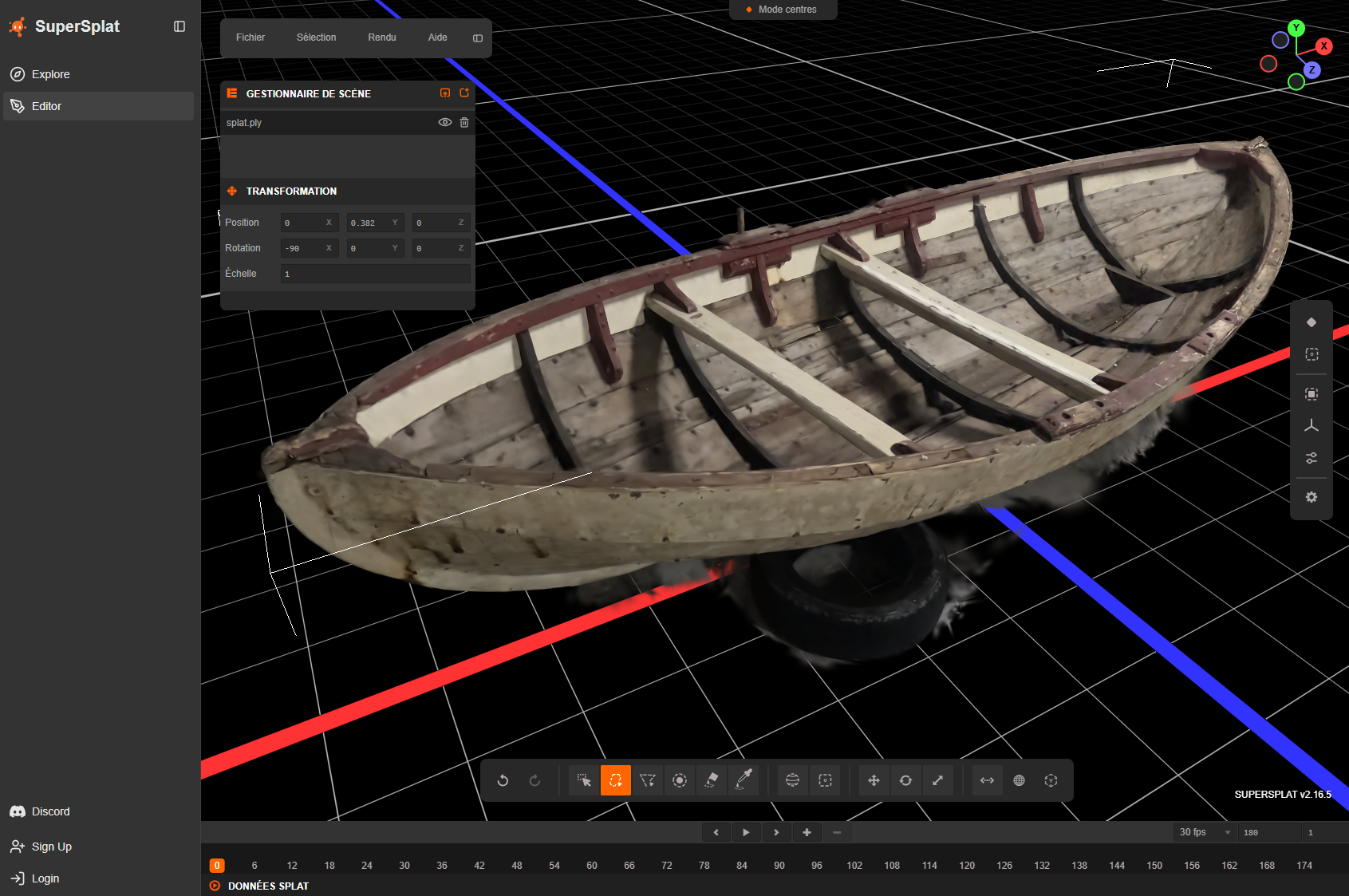This screenshot has width=1349, height=896.
Task: Choose the polygon selection tool
Action: (648, 780)
